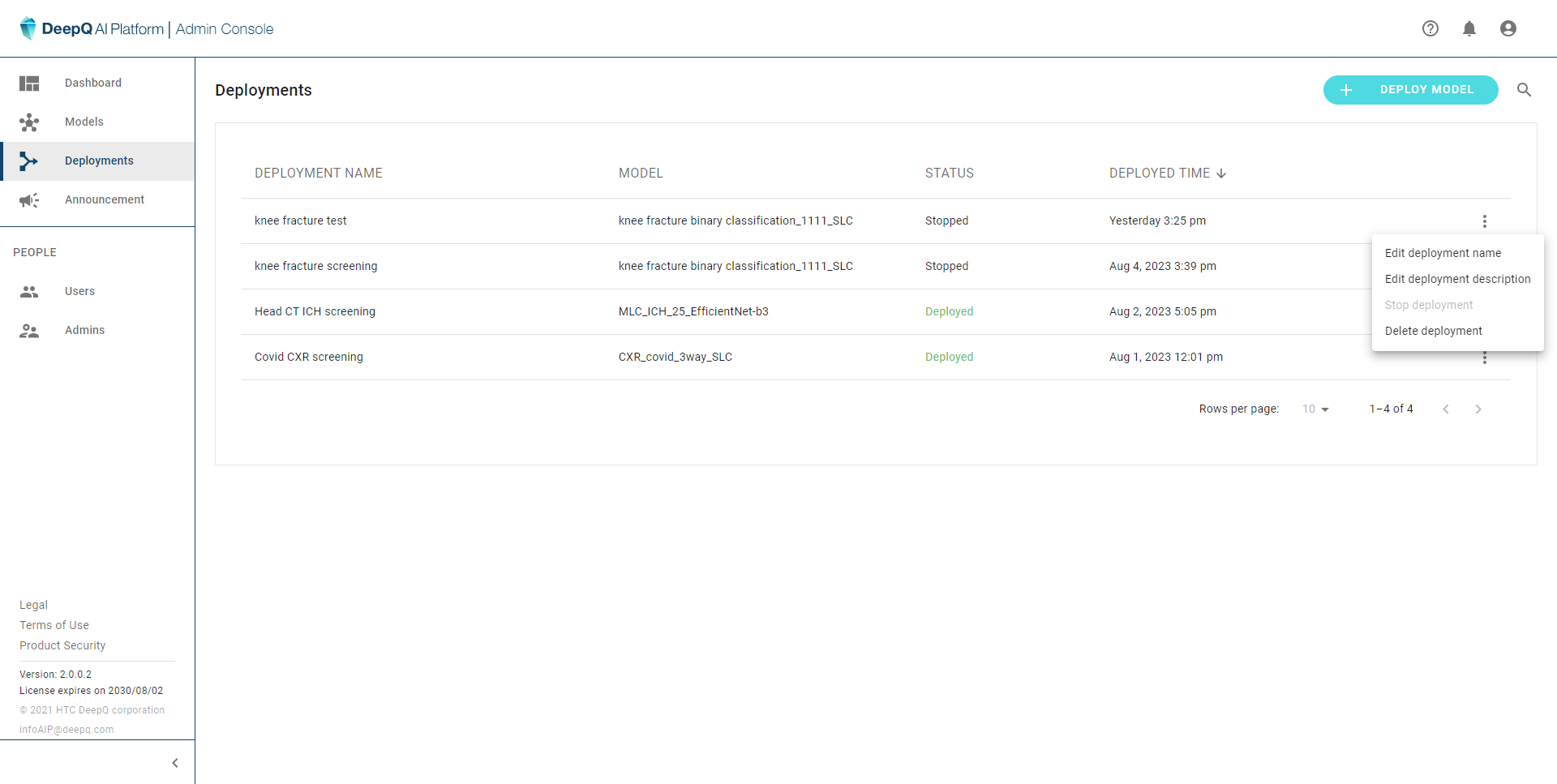Open the user account profile icon
Screen dimensions: 1557x784
click(x=1508, y=28)
